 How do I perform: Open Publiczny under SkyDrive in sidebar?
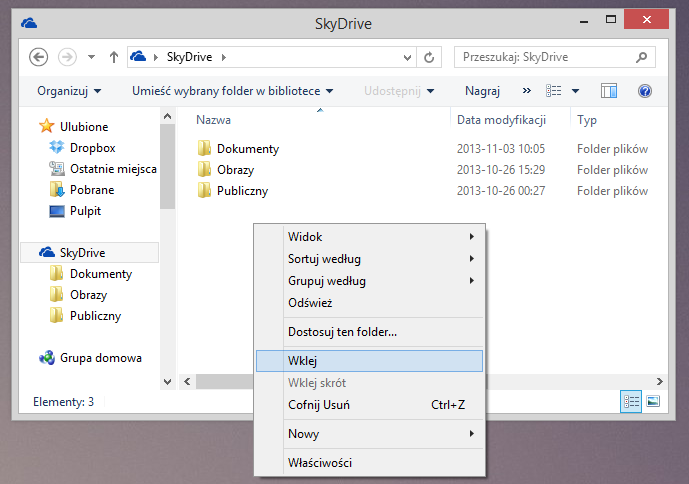(95, 316)
